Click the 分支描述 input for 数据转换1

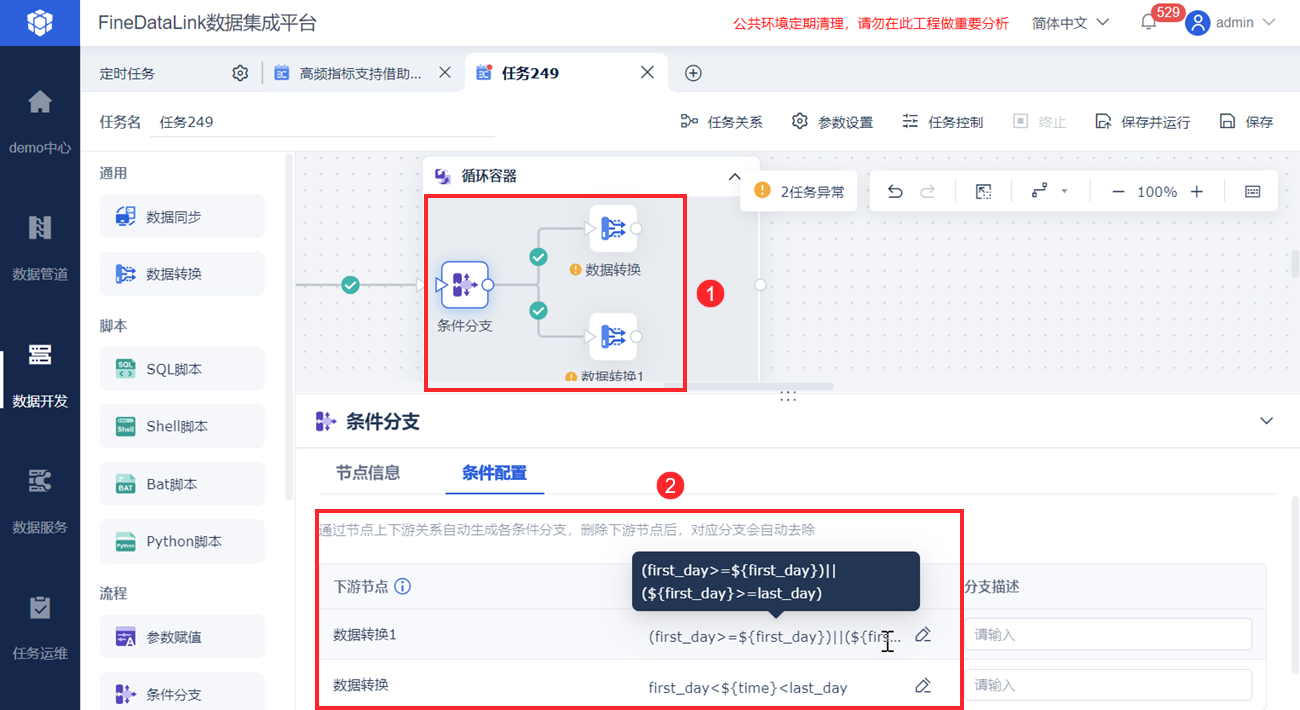[x=1108, y=635]
